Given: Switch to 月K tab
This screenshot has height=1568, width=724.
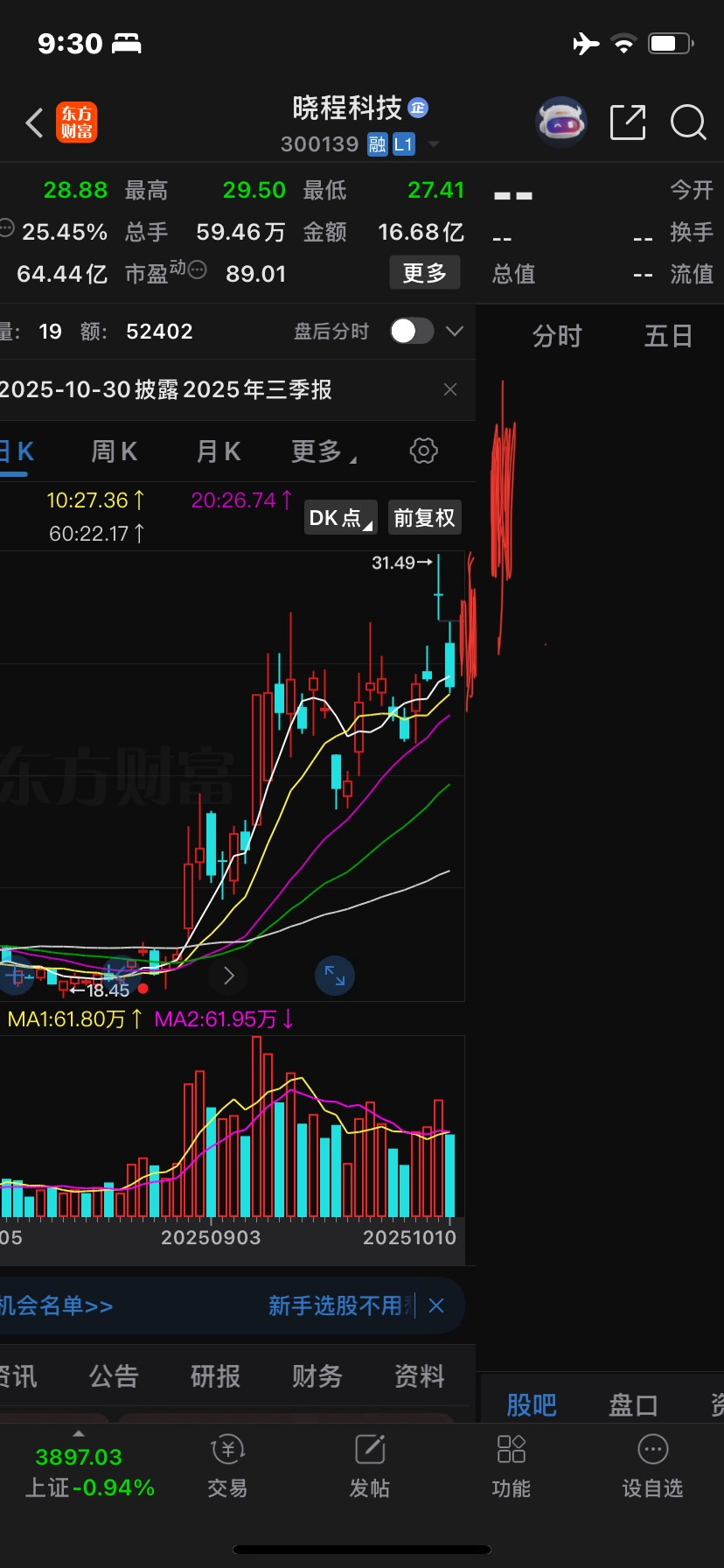Looking at the screenshot, I should click(218, 451).
